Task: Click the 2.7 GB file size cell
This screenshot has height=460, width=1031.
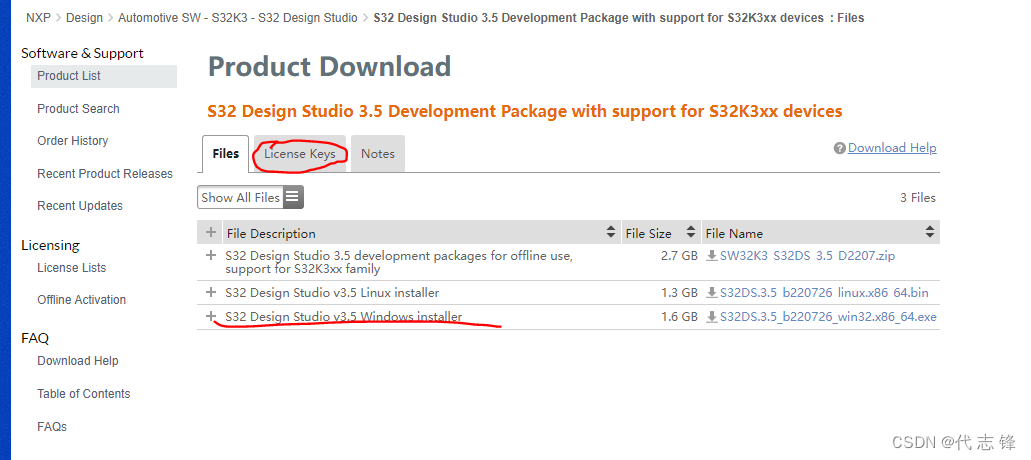Action: coord(679,256)
